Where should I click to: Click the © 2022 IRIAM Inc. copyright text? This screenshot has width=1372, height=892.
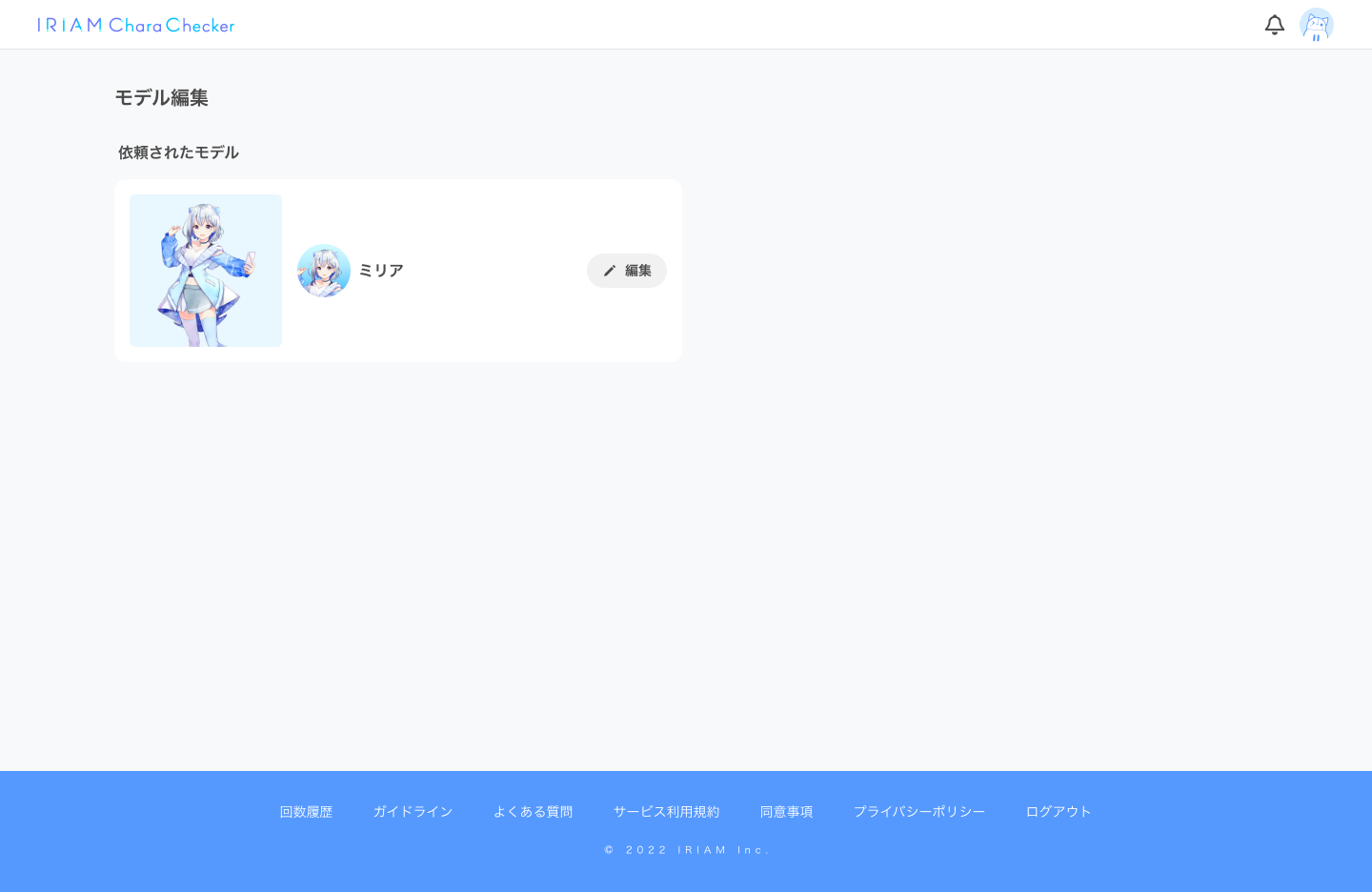tap(686, 850)
